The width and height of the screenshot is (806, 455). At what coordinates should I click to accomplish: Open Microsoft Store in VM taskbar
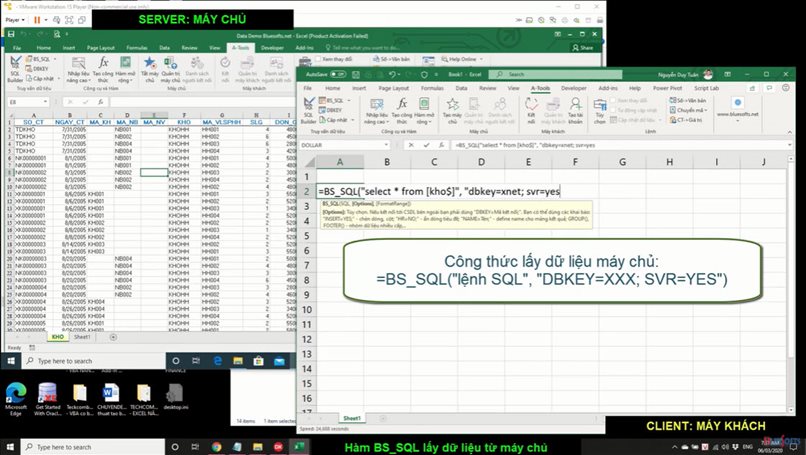(259, 361)
